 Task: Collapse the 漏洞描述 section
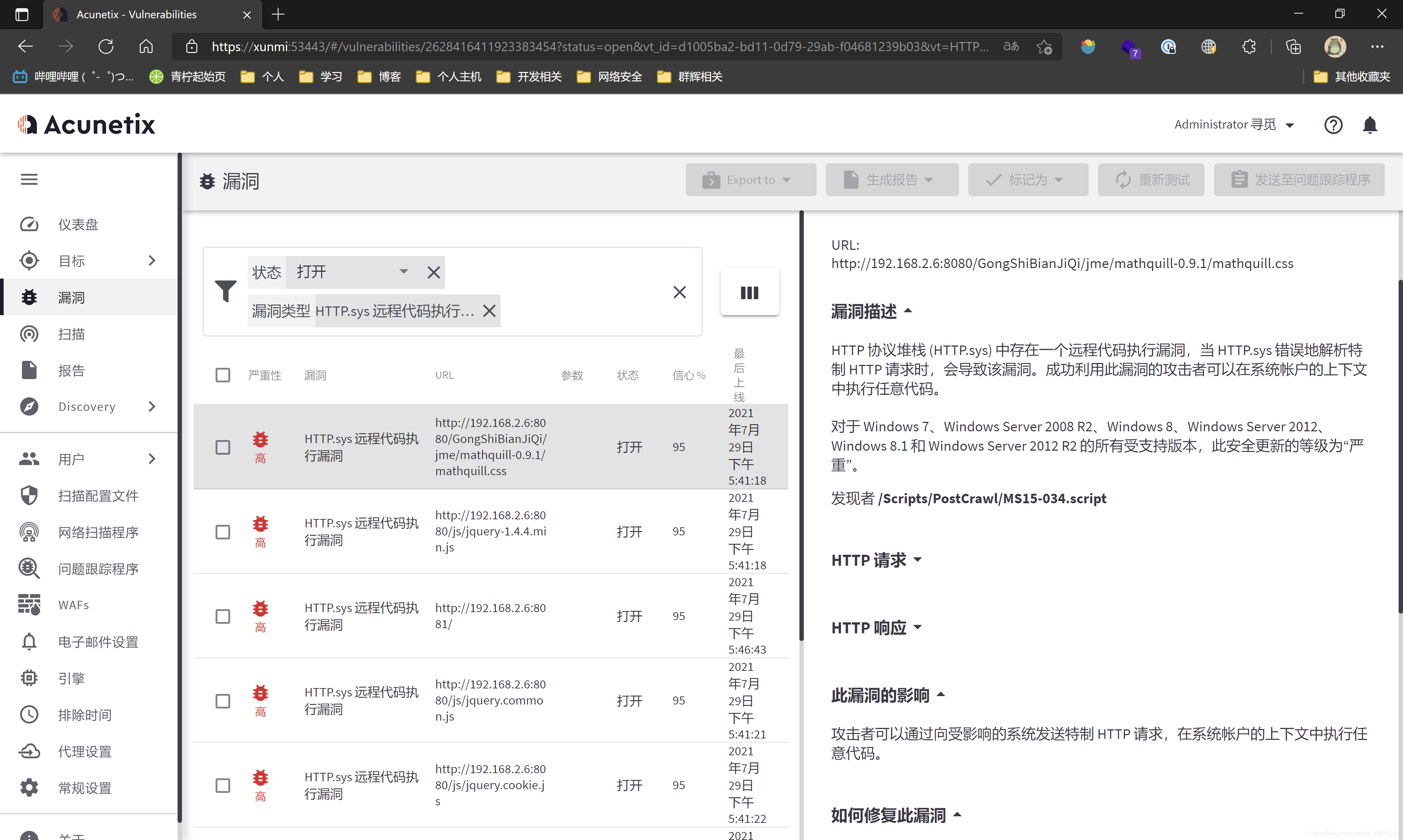[871, 311]
